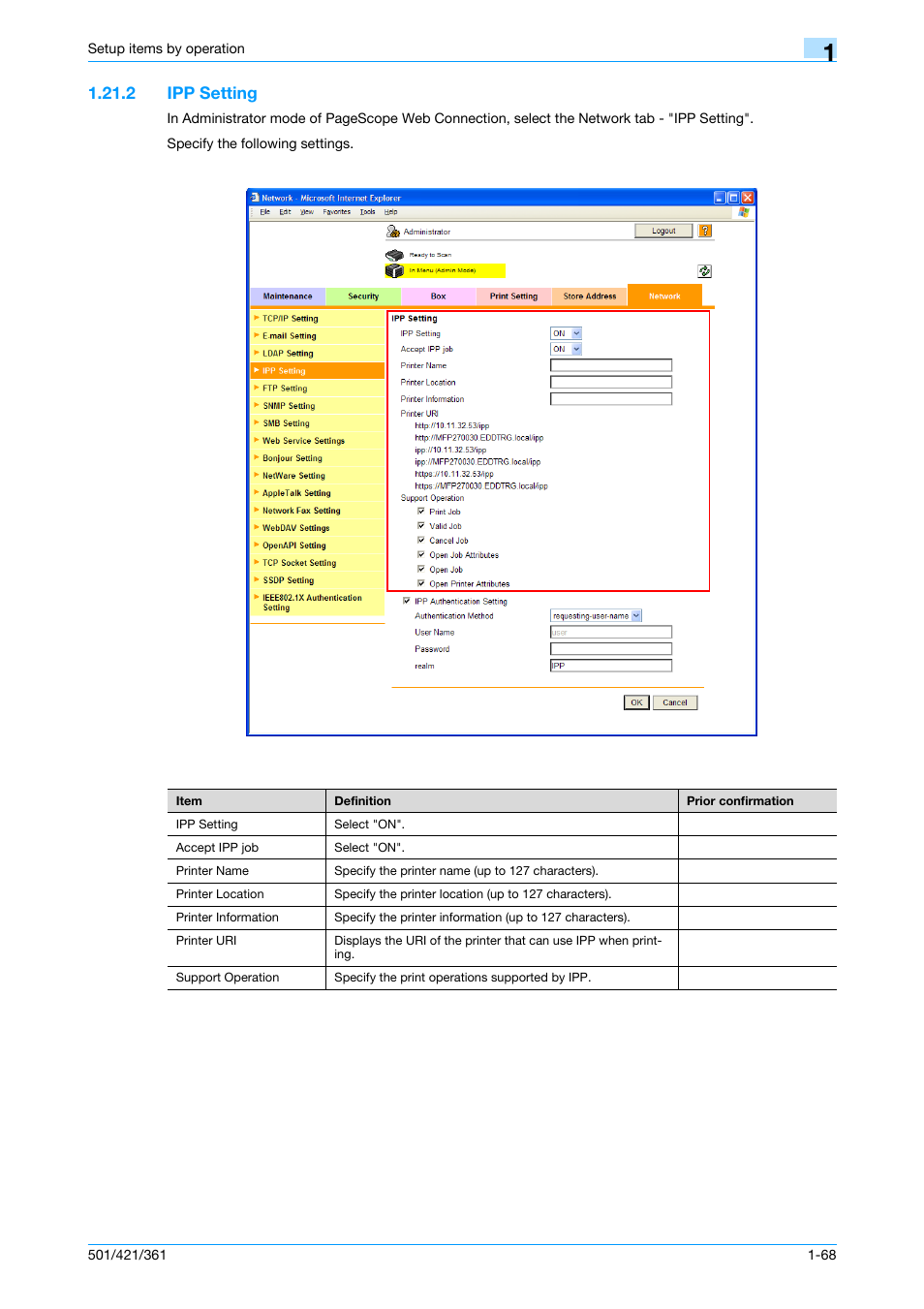924x1309 pixels.
Task: Select the Network tab
Action: click(x=664, y=296)
